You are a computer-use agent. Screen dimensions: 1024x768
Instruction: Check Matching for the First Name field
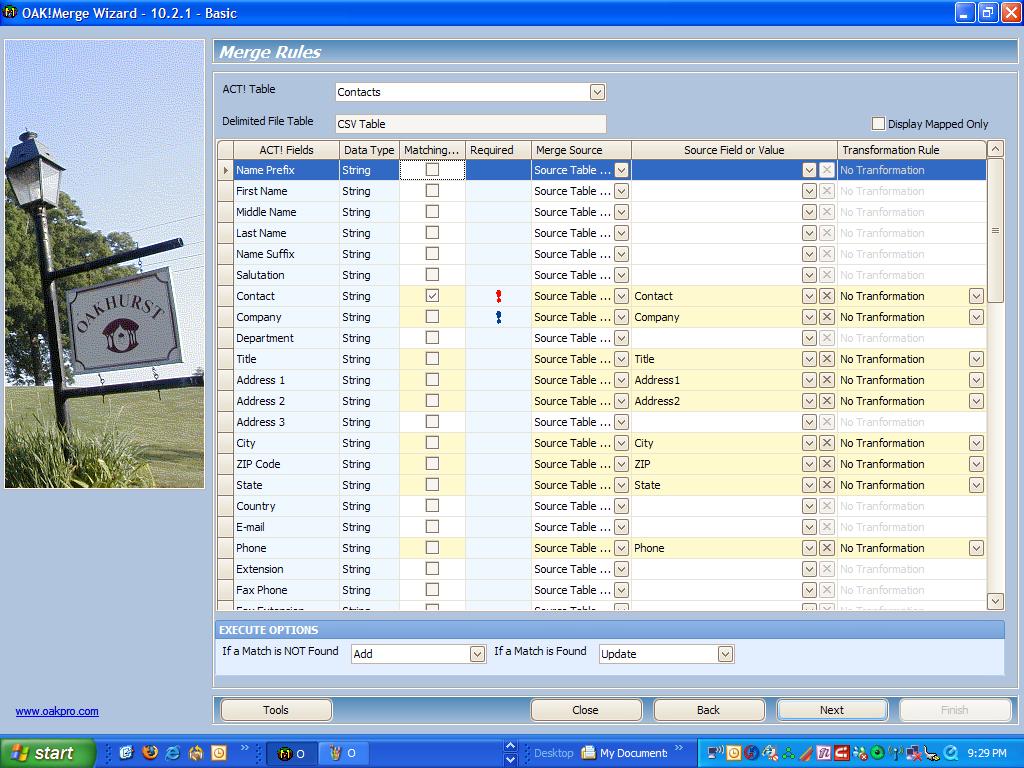(432, 191)
